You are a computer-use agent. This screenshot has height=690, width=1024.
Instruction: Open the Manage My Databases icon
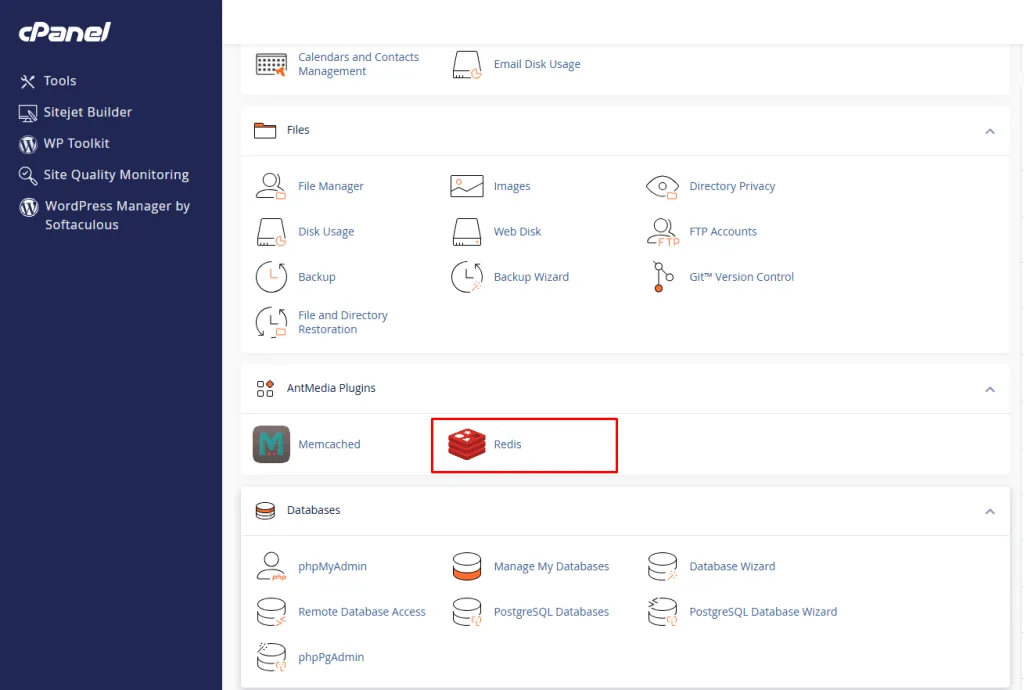(x=467, y=566)
